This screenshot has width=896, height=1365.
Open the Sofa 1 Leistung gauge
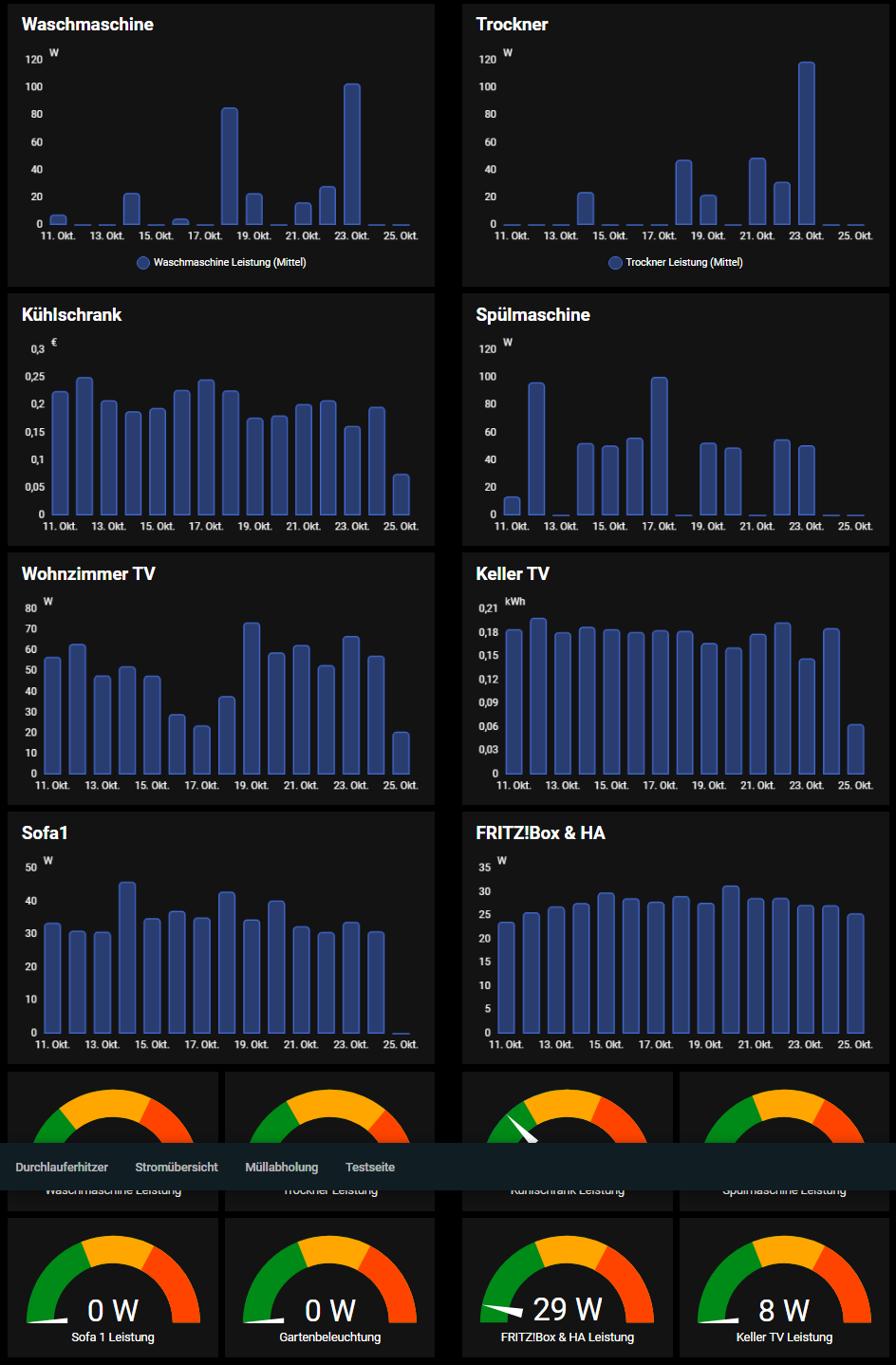(x=113, y=1286)
